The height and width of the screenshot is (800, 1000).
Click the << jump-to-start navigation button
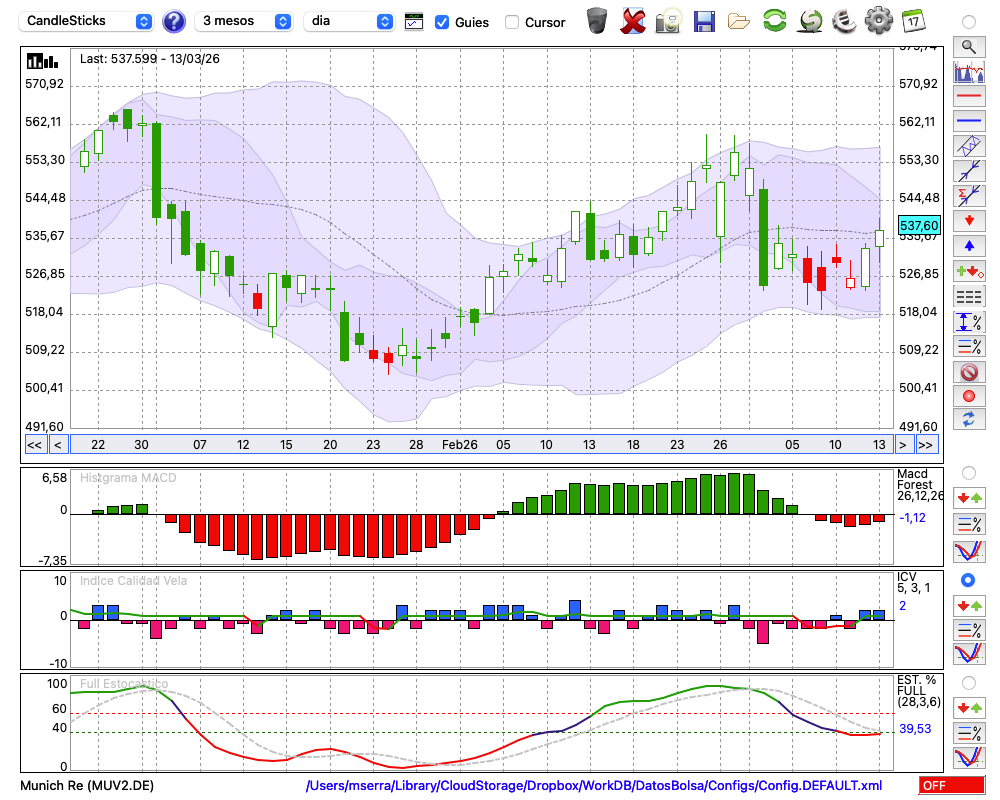[34, 445]
